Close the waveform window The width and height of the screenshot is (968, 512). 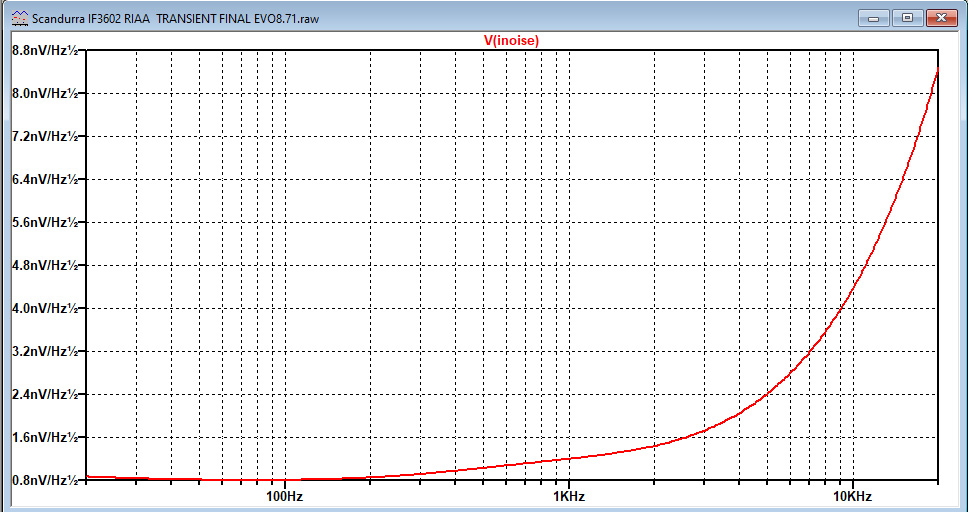[942, 18]
